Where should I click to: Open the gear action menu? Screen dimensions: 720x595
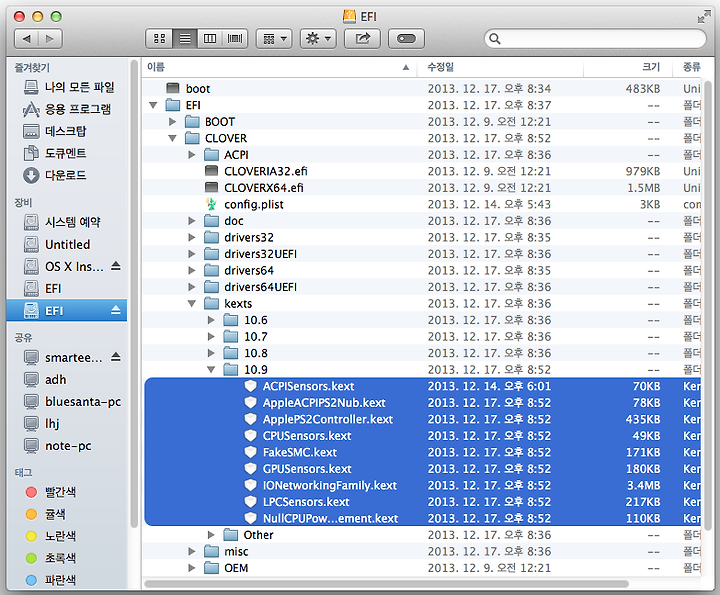coord(318,39)
